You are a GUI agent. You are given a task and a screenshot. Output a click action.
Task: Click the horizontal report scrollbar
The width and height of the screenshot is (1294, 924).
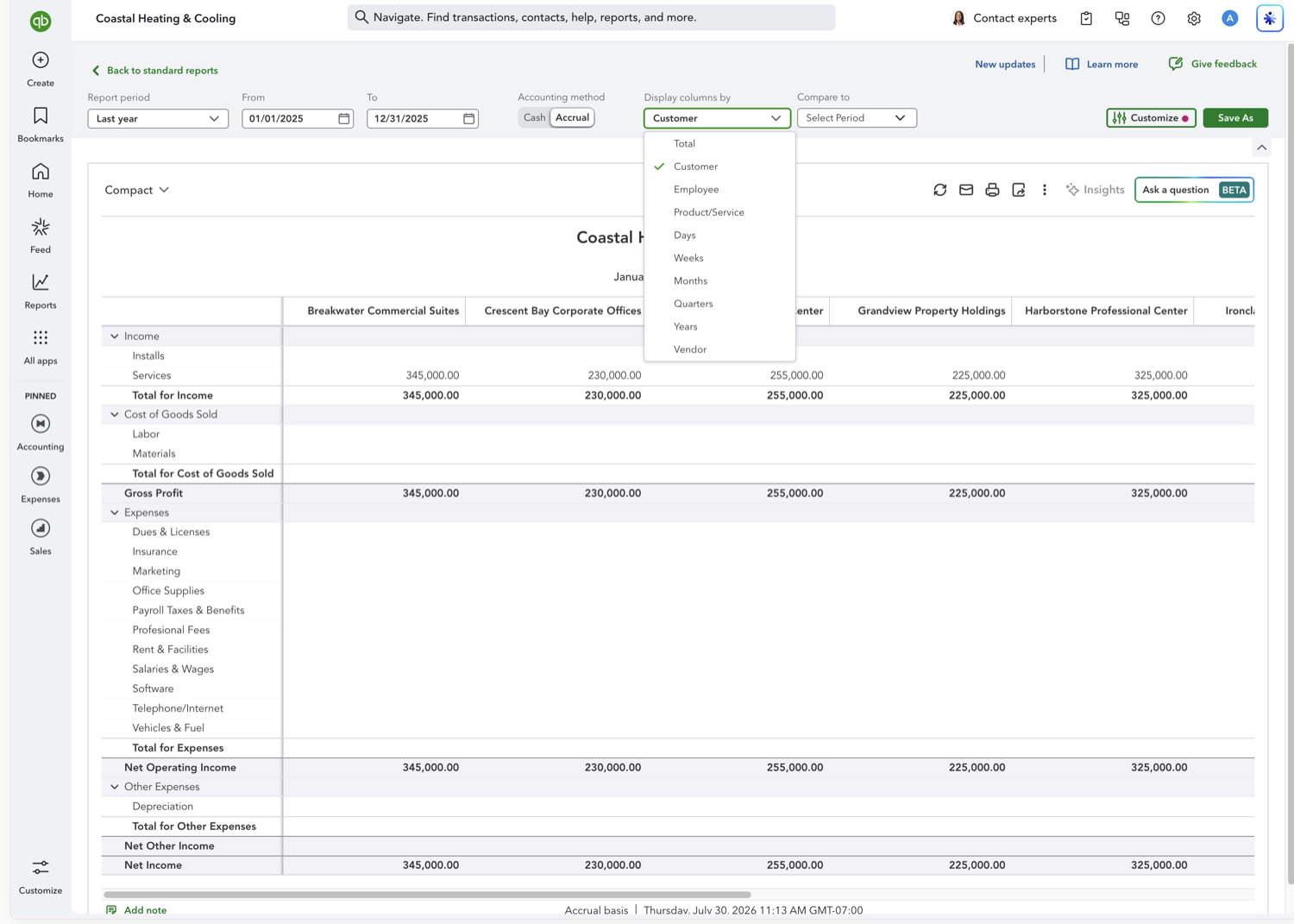427,895
